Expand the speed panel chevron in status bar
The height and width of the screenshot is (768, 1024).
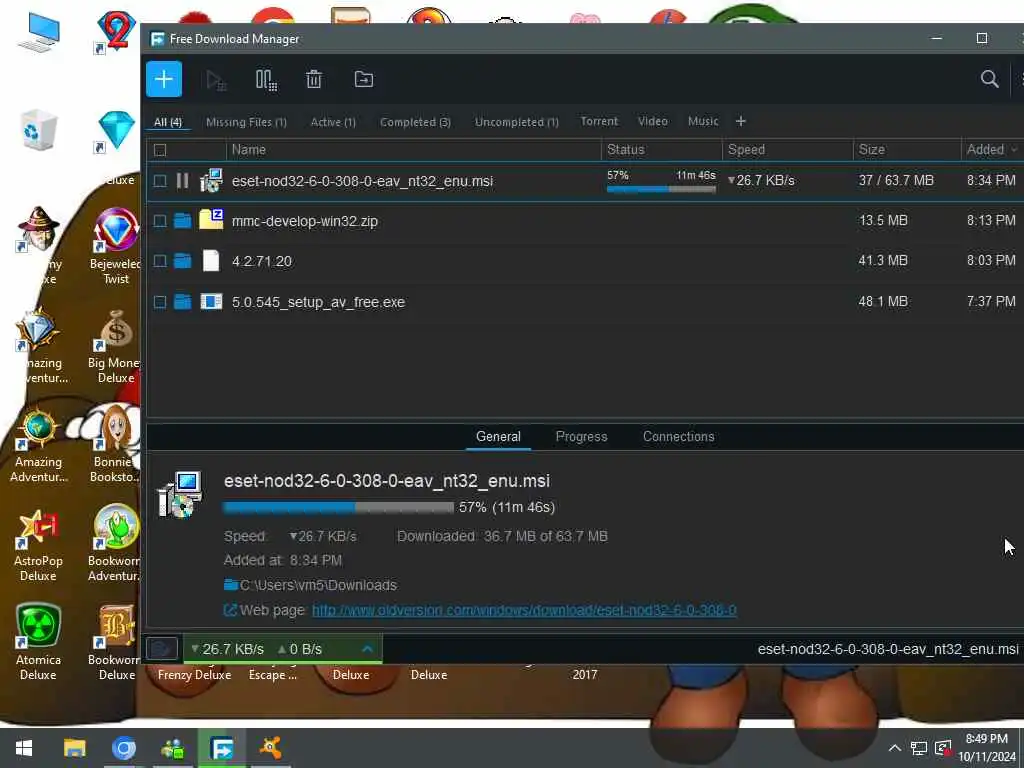368,648
